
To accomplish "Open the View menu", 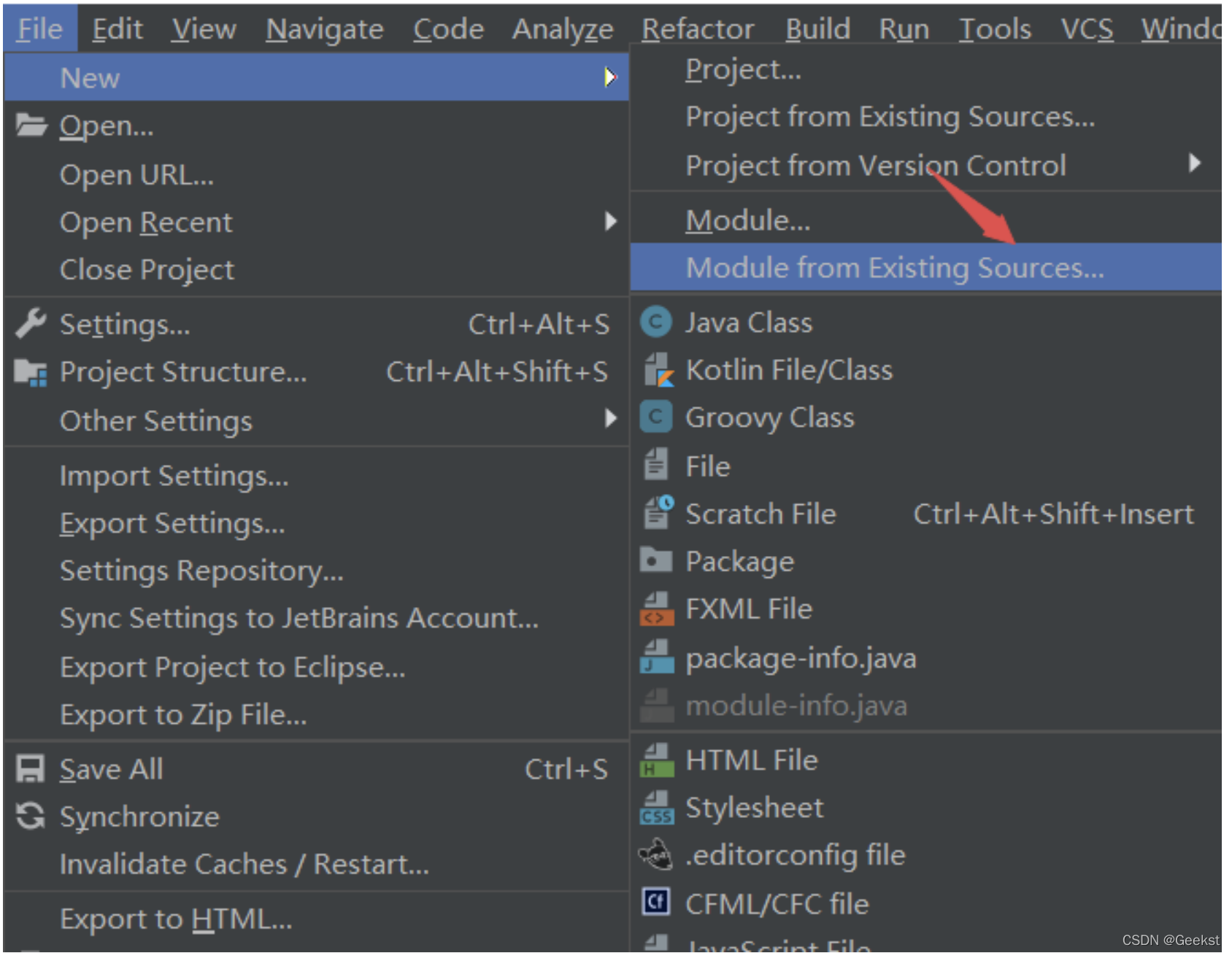I will click(x=204, y=29).
